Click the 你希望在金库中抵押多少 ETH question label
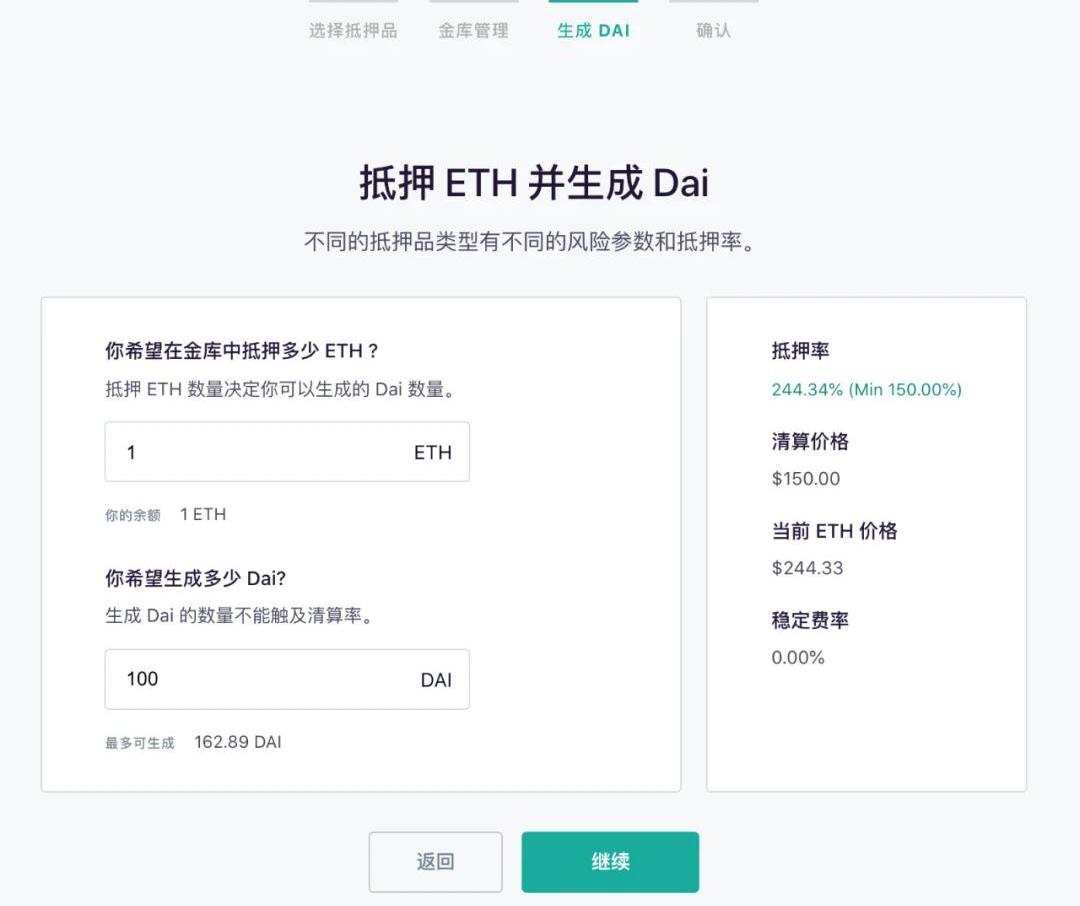This screenshot has height=906, width=1080. pos(242,351)
